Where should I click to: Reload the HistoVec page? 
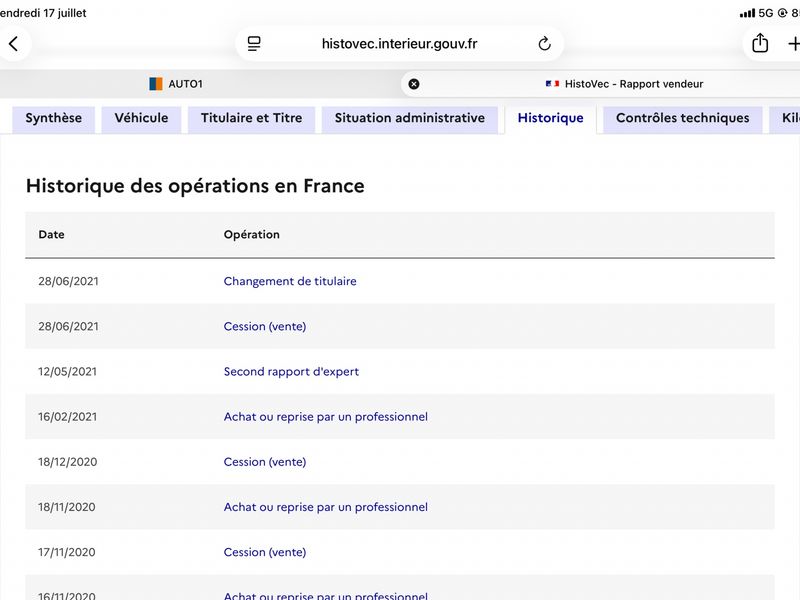[x=544, y=44]
